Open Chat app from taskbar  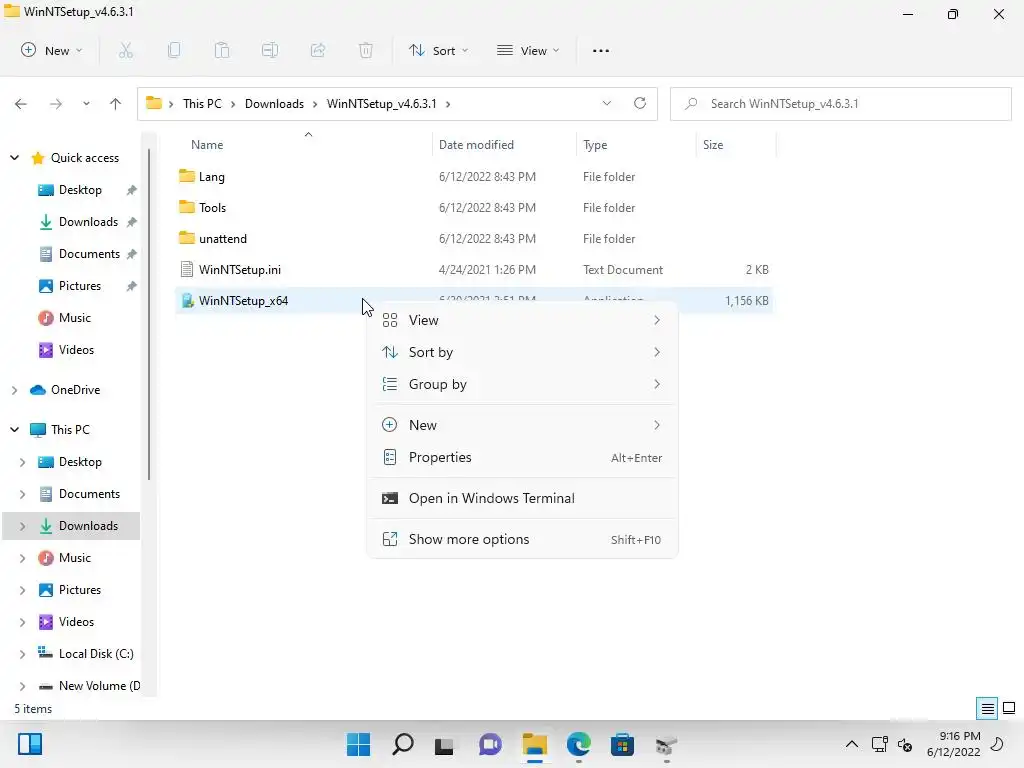(x=490, y=744)
